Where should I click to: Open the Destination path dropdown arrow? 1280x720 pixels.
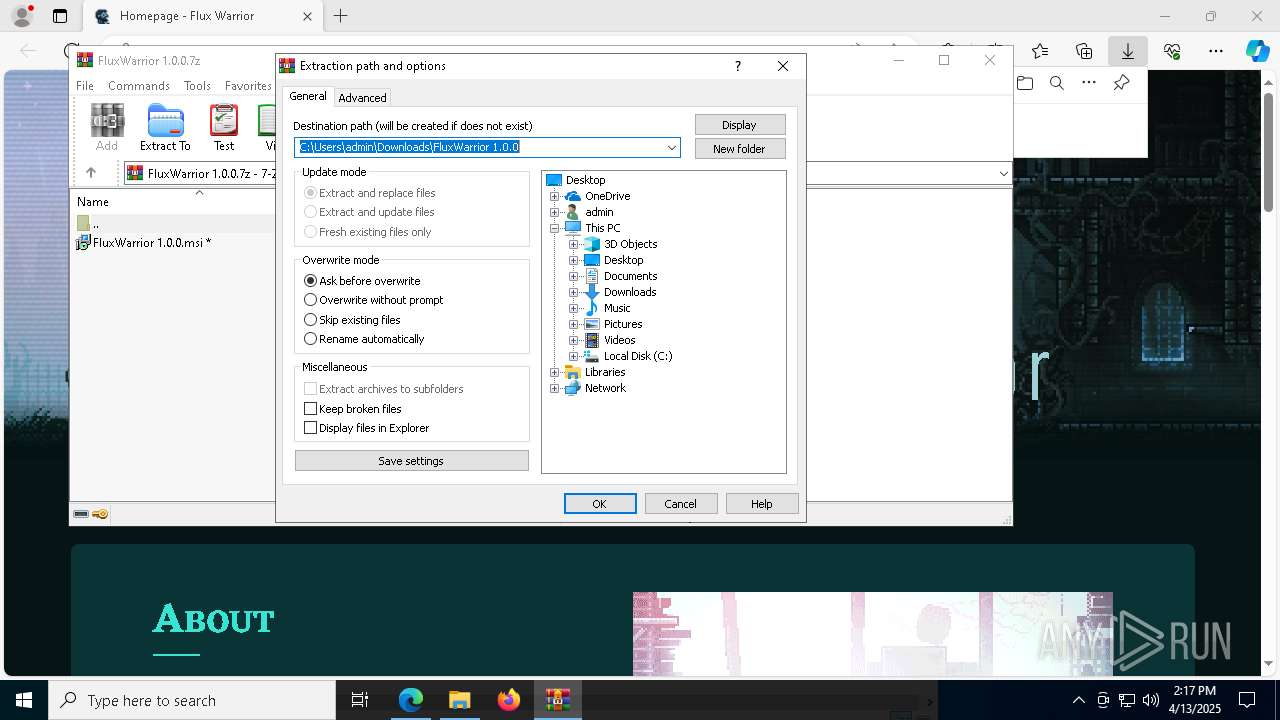click(x=672, y=147)
